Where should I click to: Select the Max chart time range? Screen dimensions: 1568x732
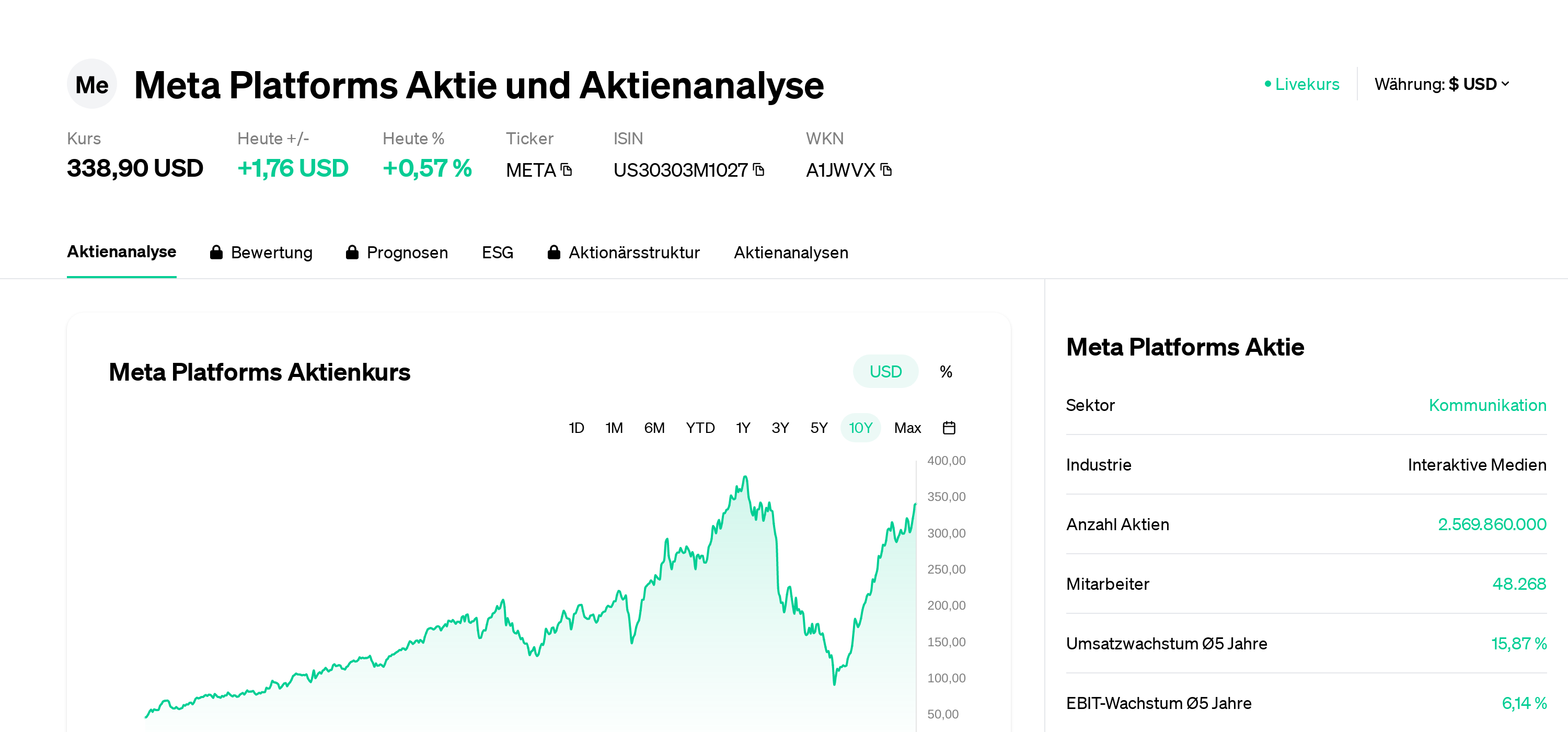tap(907, 428)
